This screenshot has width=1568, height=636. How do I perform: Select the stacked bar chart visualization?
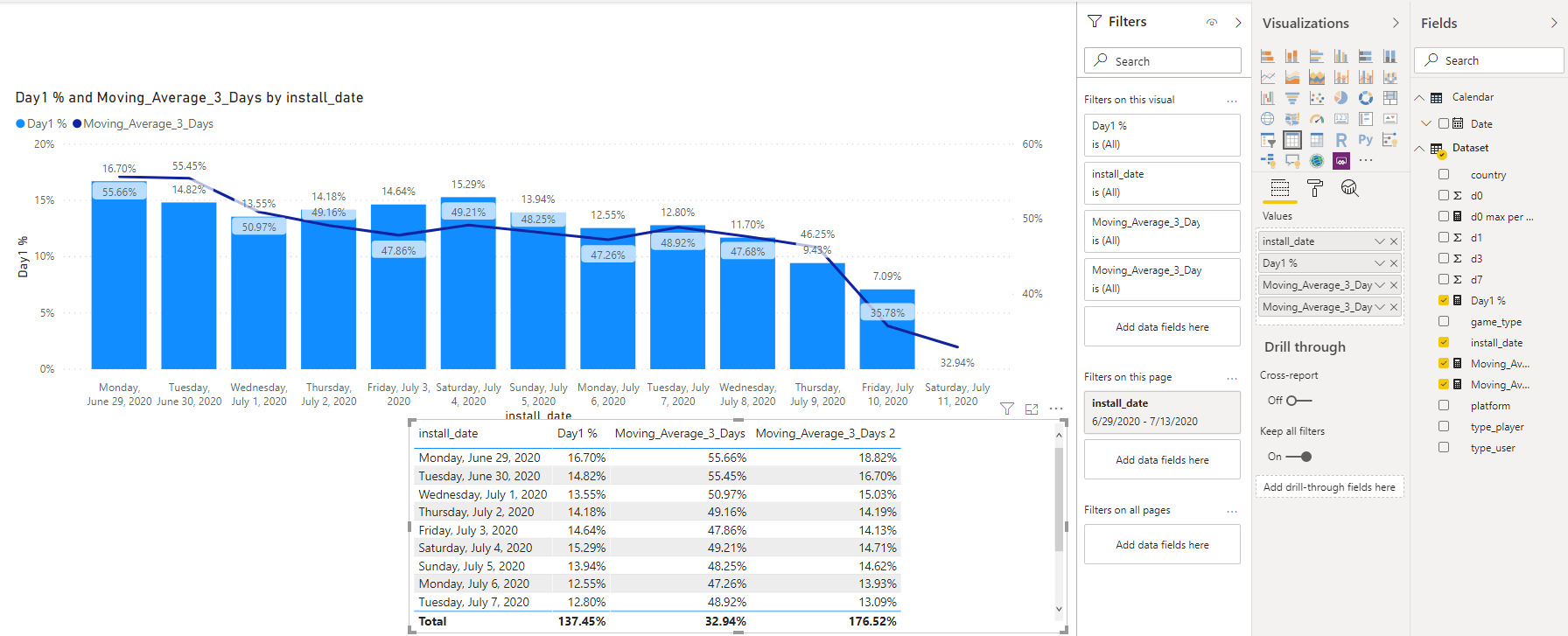(x=1267, y=56)
